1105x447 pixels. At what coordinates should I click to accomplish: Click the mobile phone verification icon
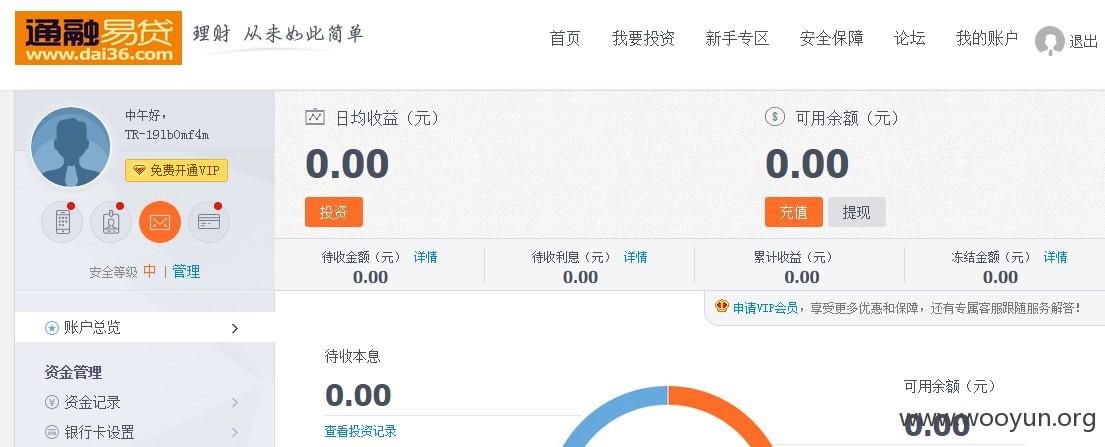coord(62,222)
